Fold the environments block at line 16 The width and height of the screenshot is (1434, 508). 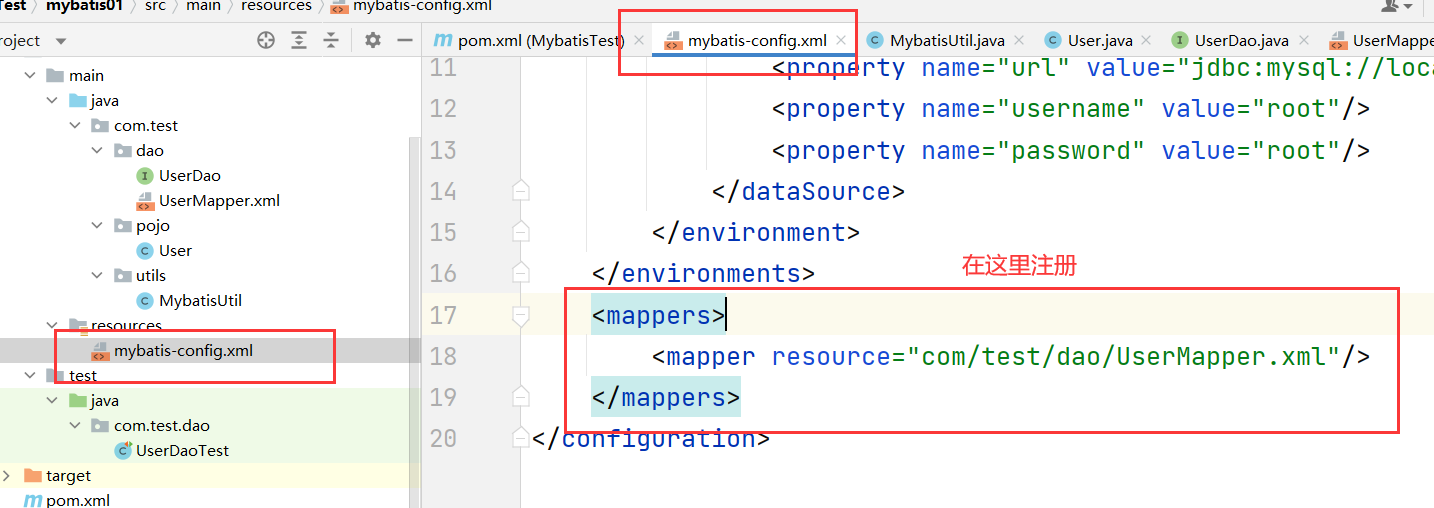pos(519,273)
